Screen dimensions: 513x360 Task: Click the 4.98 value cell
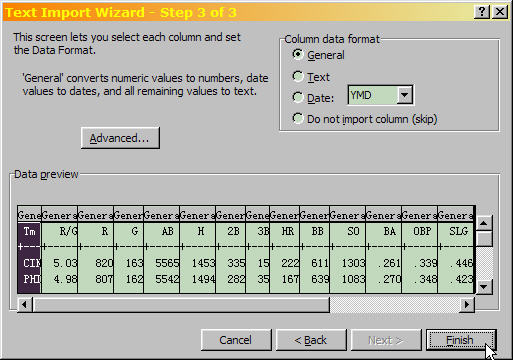pyautogui.click(x=65, y=279)
